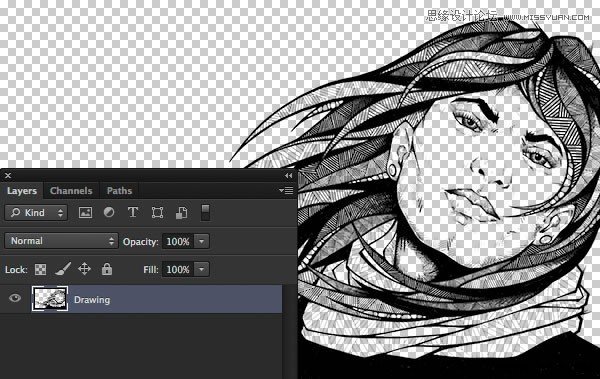Open the Kind filter type dropdown

[x=36, y=213]
